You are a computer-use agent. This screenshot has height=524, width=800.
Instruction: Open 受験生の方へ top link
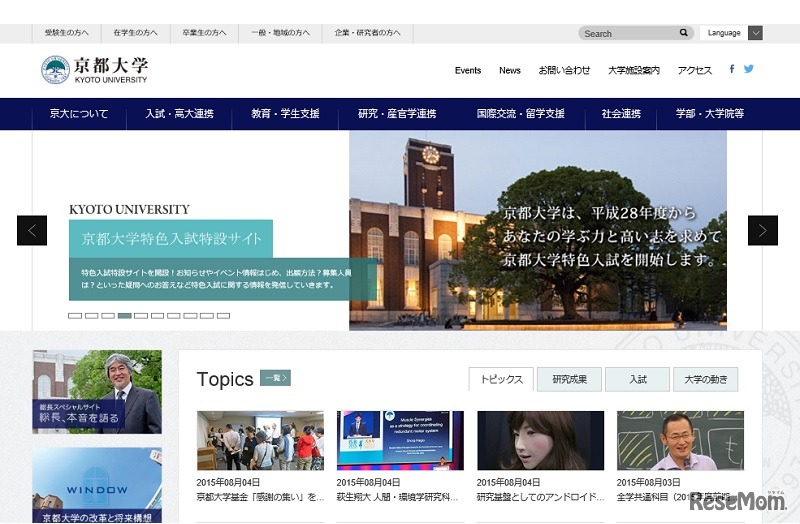coord(66,33)
